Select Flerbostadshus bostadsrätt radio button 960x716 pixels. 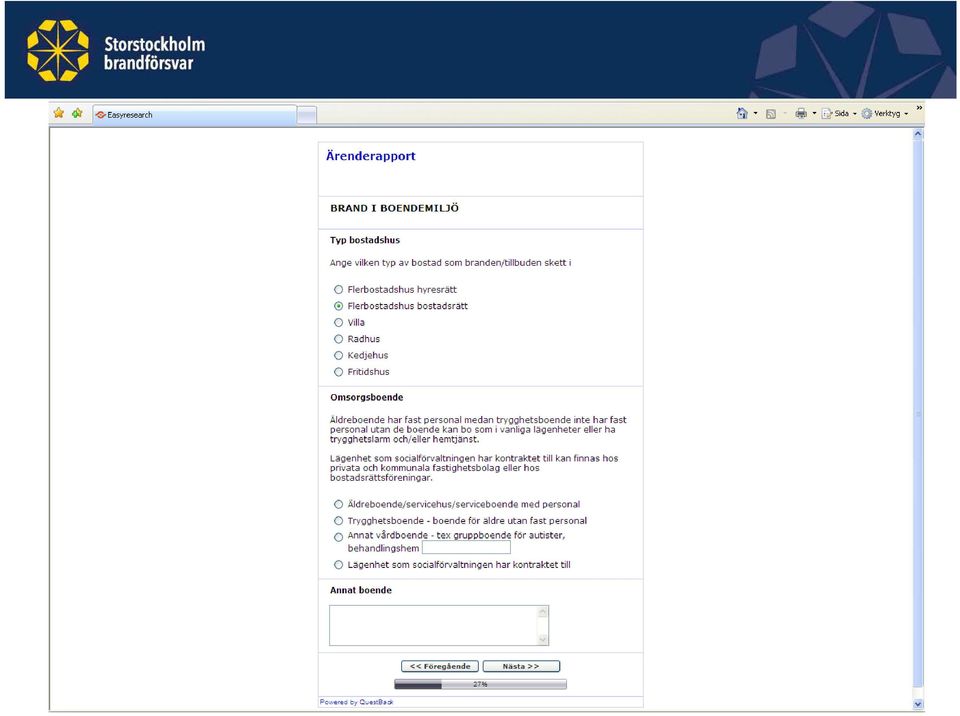[339, 306]
